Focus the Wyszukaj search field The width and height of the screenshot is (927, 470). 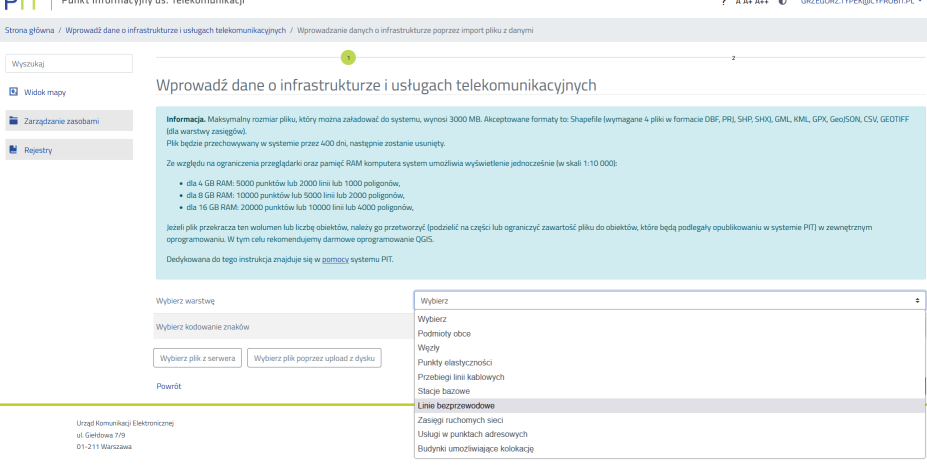click(69, 63)
